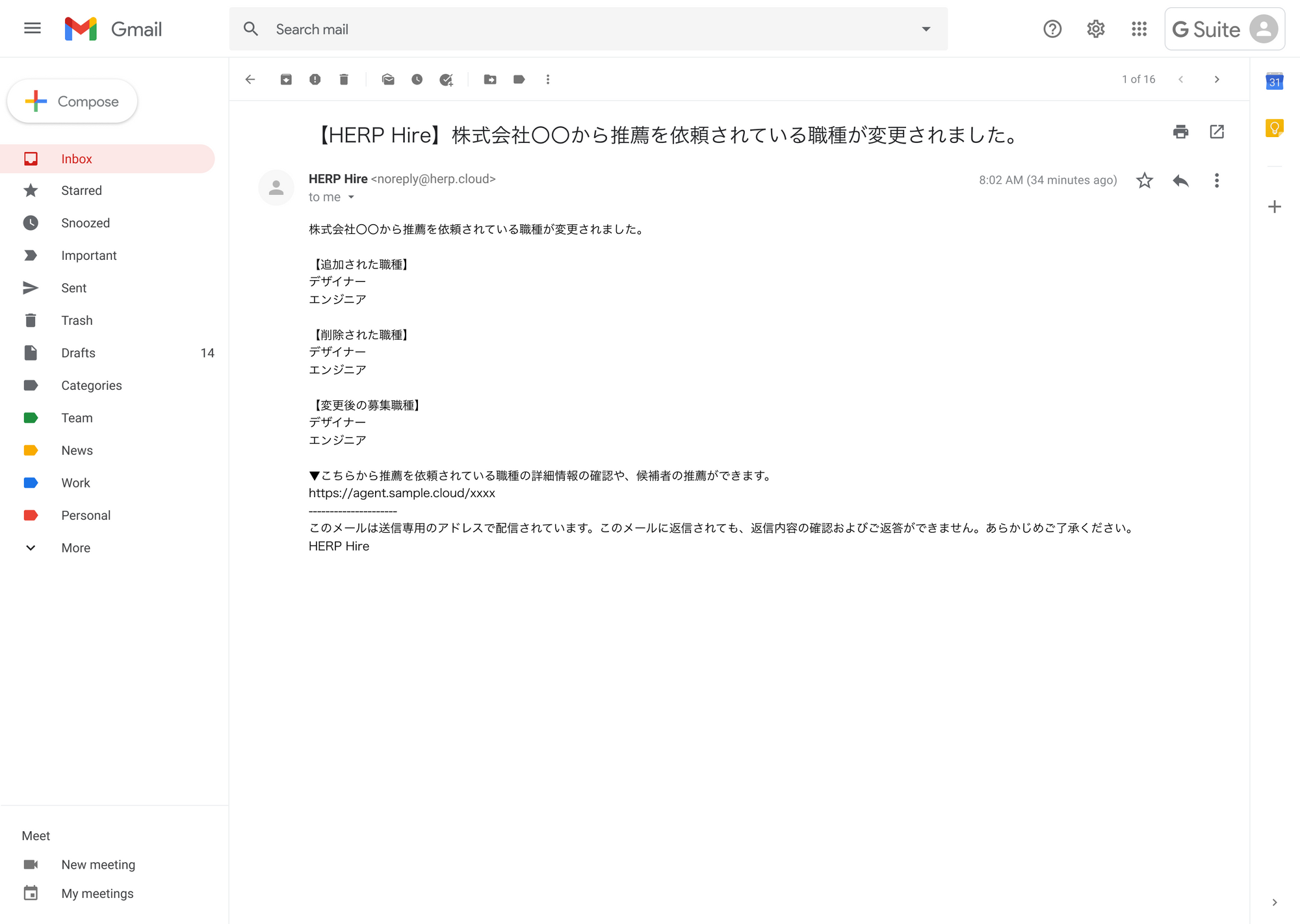Click the Compose button
The width and height of the screenshot is (1300, 924).
point(72,101)
